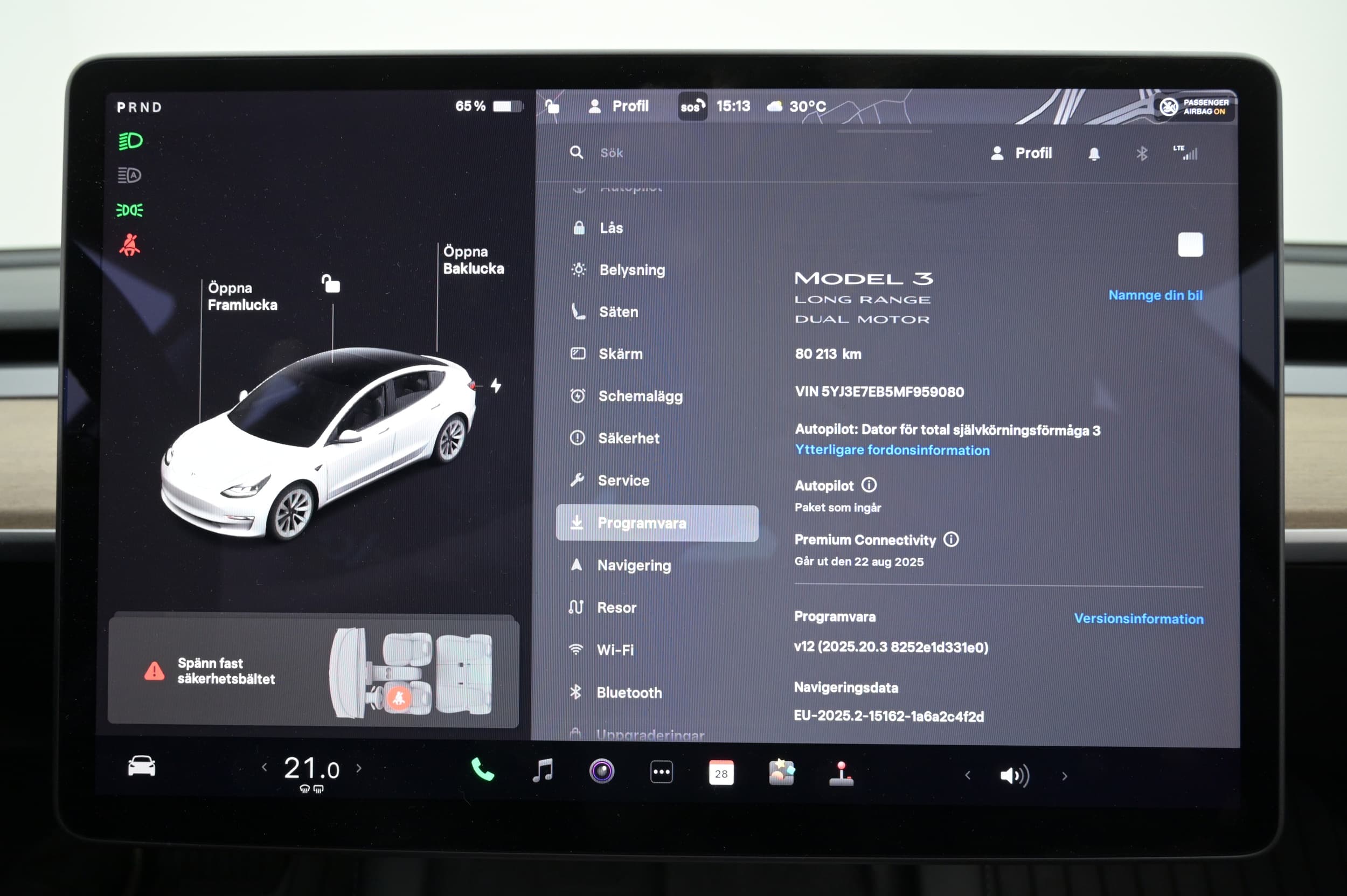Tap the Bluetooth icon in settings header
1347x896 pixels.
pyautogui.click(x=1141, y=154)
